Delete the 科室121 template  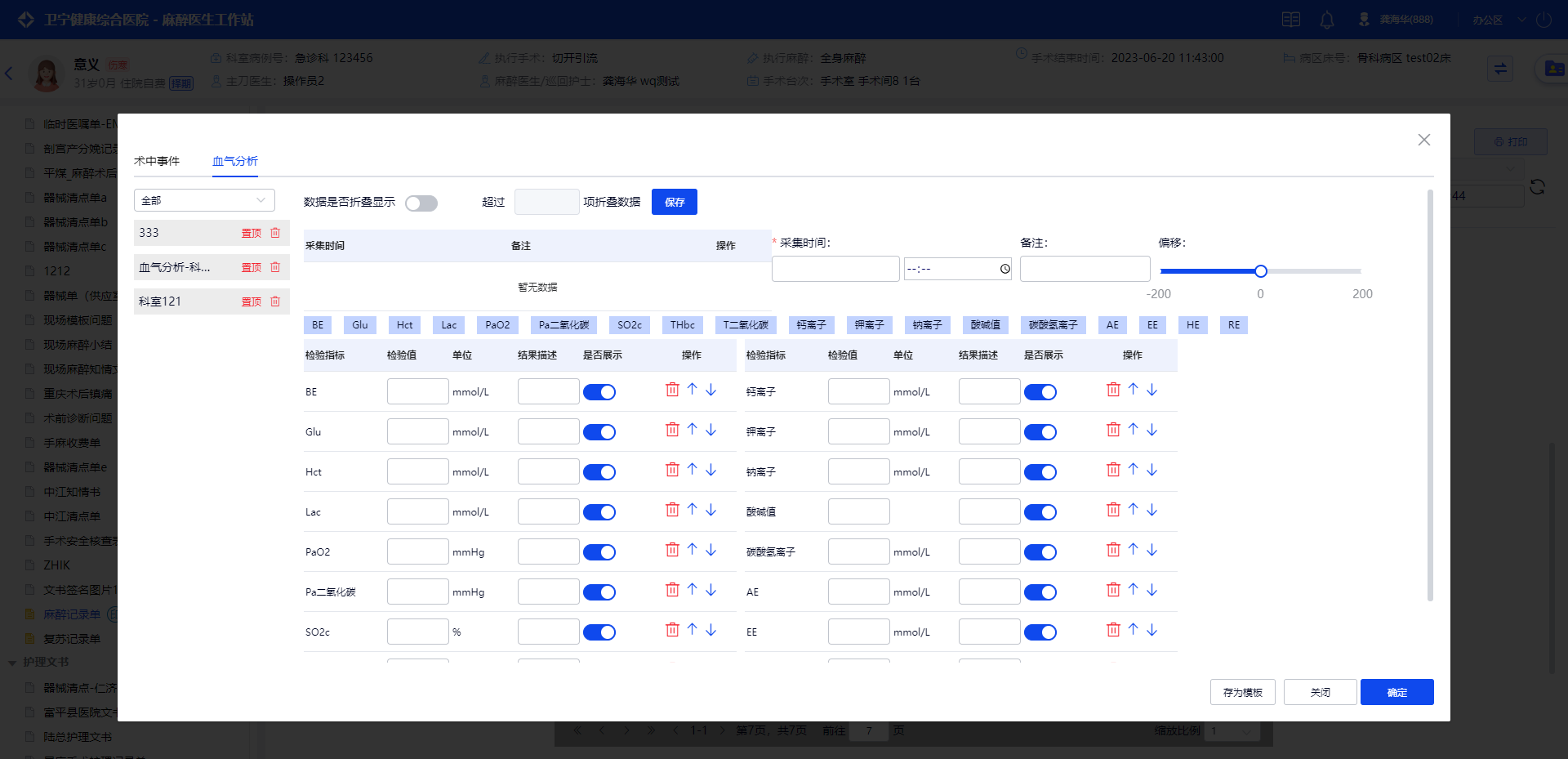[275, 301]
